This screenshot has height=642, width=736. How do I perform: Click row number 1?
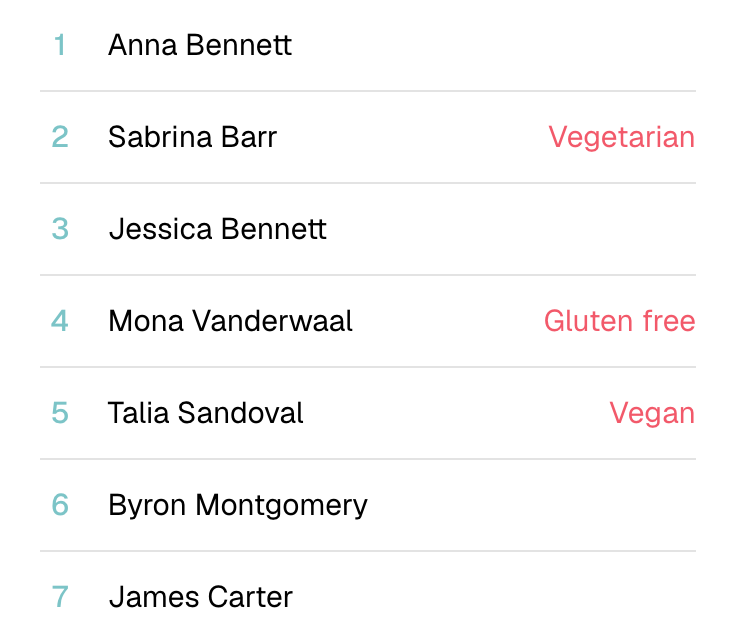click(x=60, y=45)
